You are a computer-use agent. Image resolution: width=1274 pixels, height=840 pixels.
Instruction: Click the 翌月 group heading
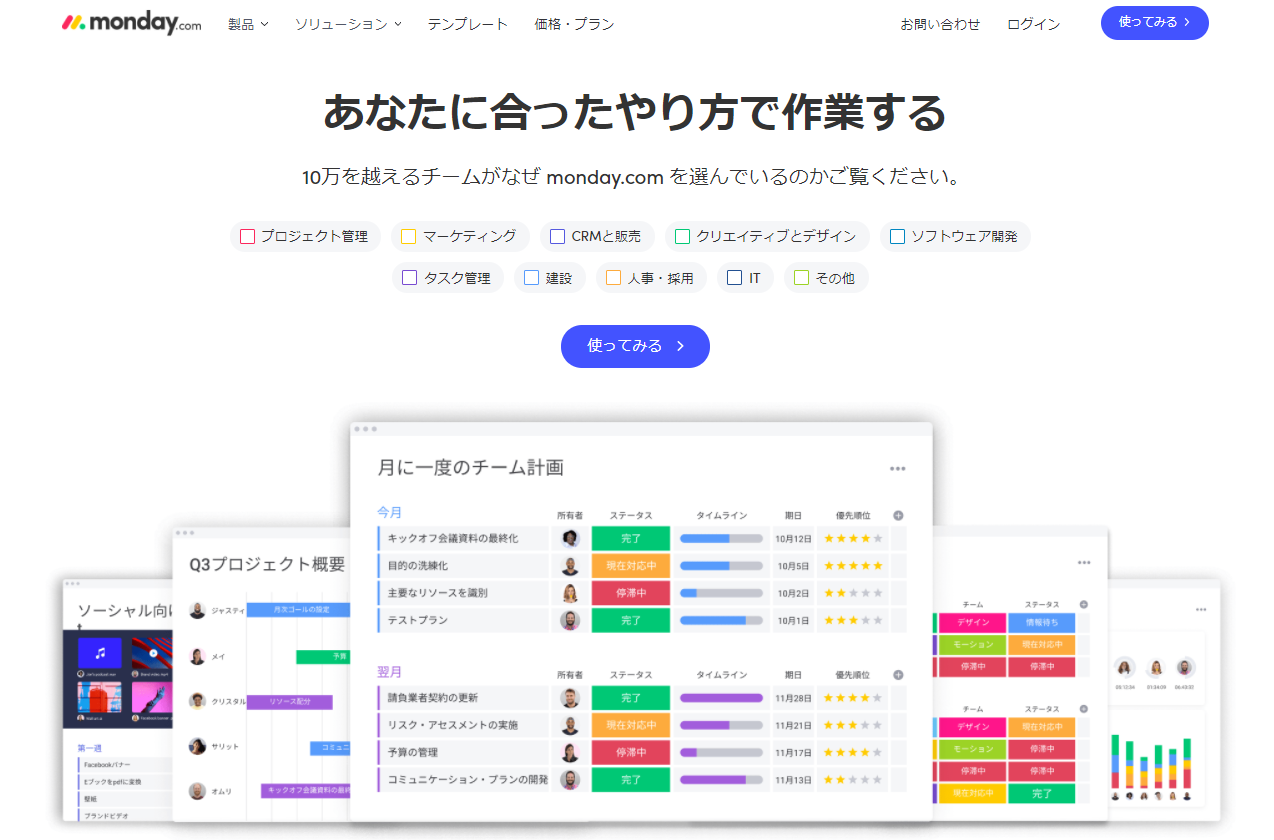click(389, 671)
